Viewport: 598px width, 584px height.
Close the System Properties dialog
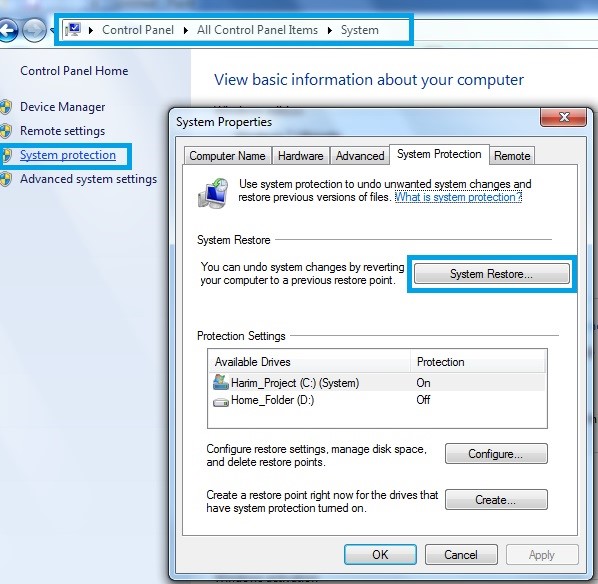click(x=563, y=117)
